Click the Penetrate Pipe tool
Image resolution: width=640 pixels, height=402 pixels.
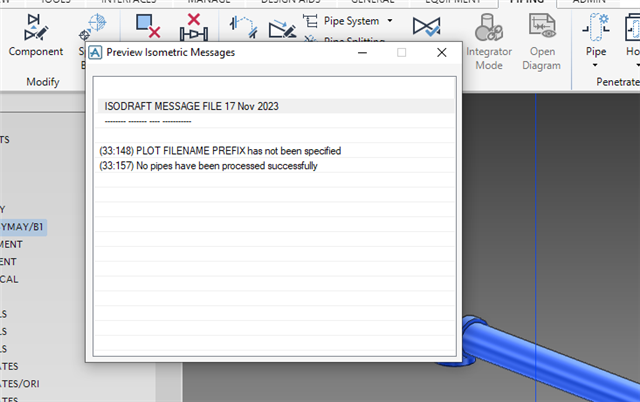pos(596,35)
